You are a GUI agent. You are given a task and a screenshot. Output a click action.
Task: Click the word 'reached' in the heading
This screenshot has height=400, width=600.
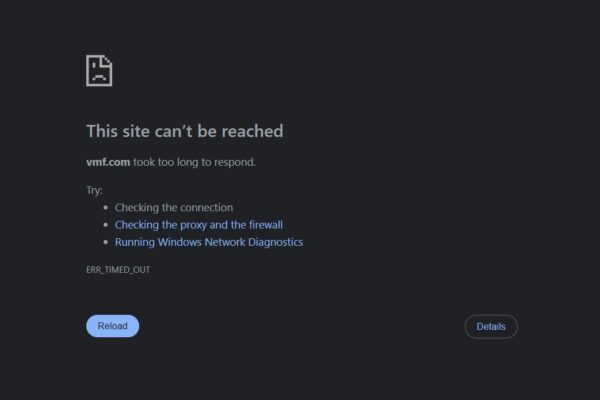click(x=254, y=131)
